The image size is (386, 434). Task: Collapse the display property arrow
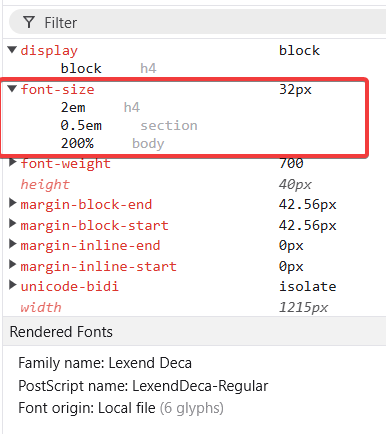point(12,50)
